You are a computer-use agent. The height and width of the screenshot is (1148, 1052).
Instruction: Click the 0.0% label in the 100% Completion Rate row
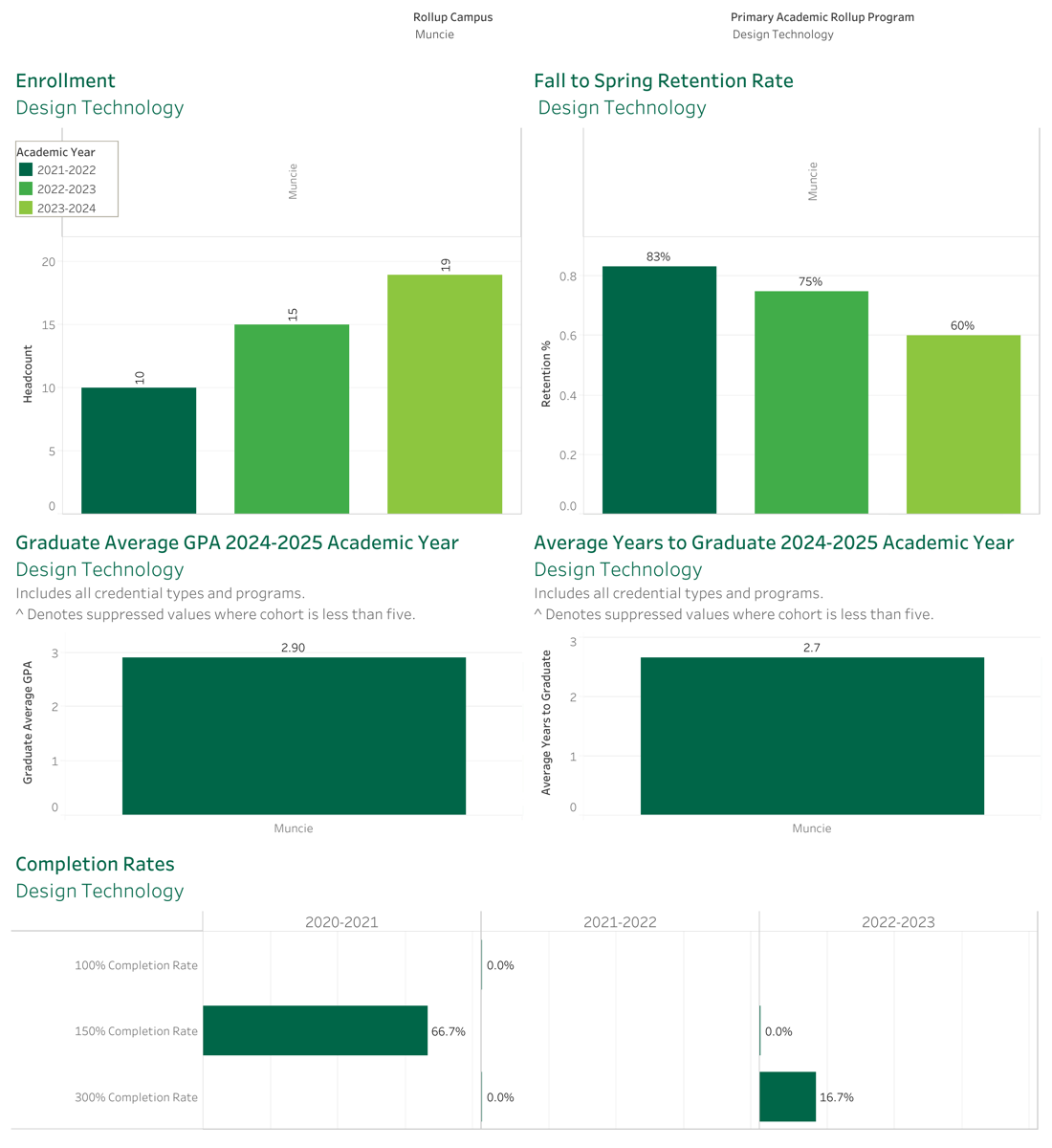[x=500, y=965]
